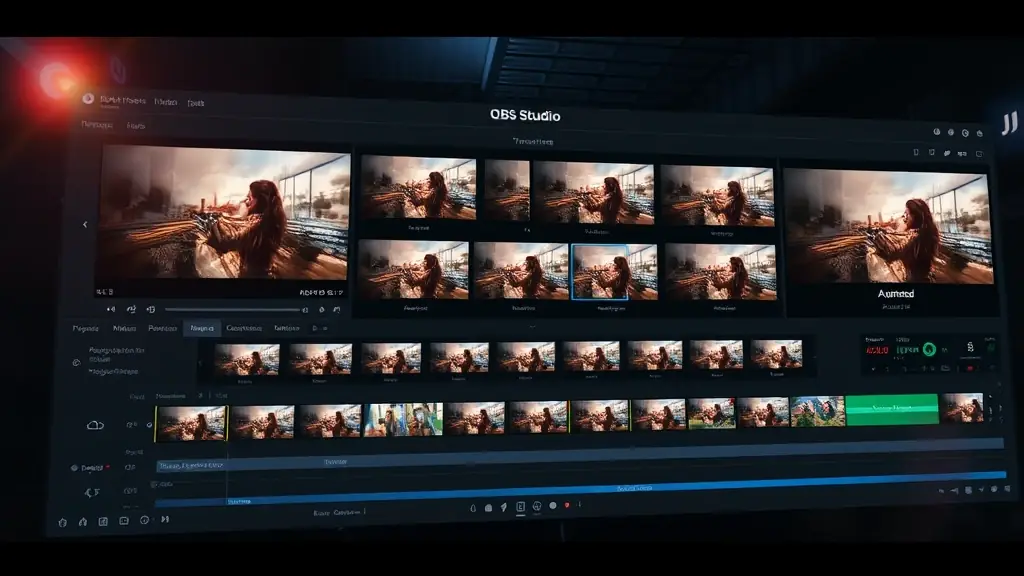Screen dimensions: 1024x576
Task: Click the first round icon at the window's top-right
Action: tap(936, 131)
